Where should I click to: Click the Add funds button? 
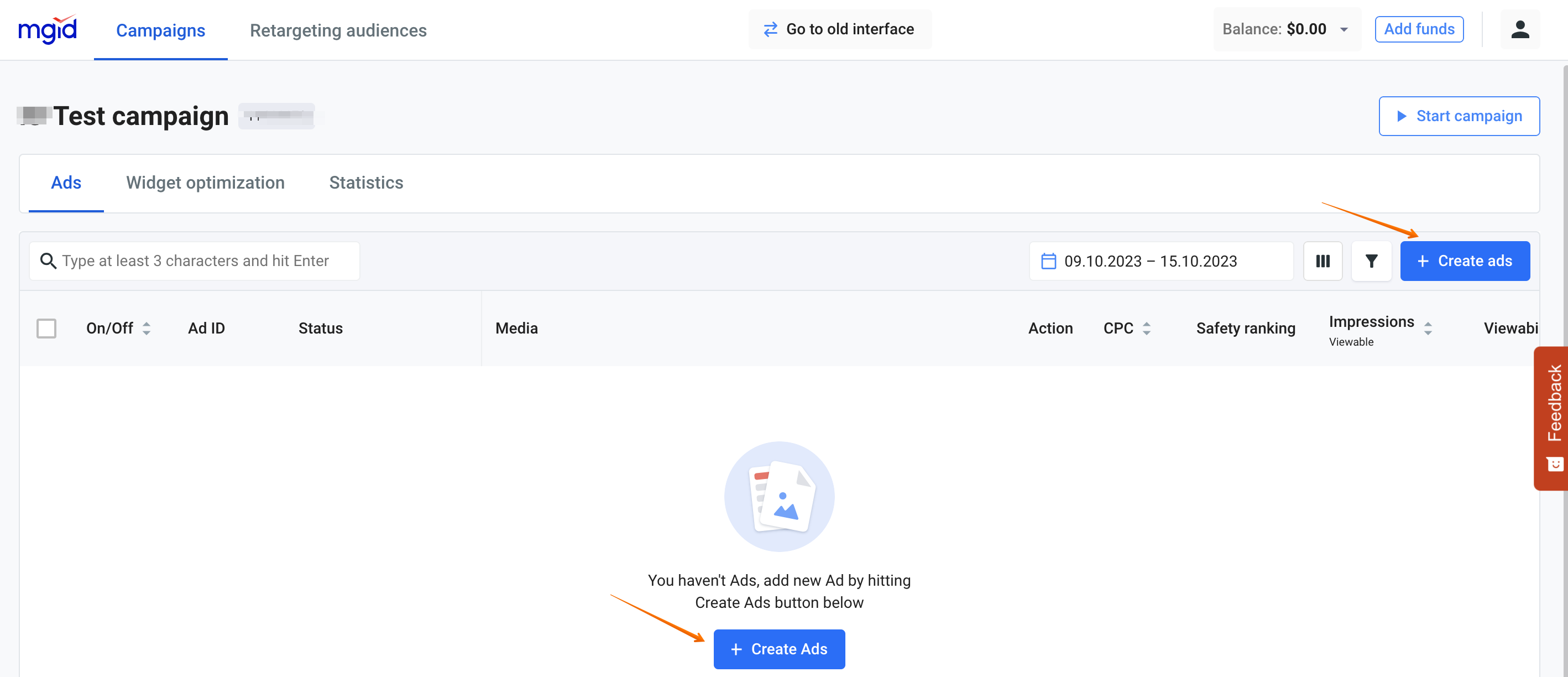pos(1418,29)
